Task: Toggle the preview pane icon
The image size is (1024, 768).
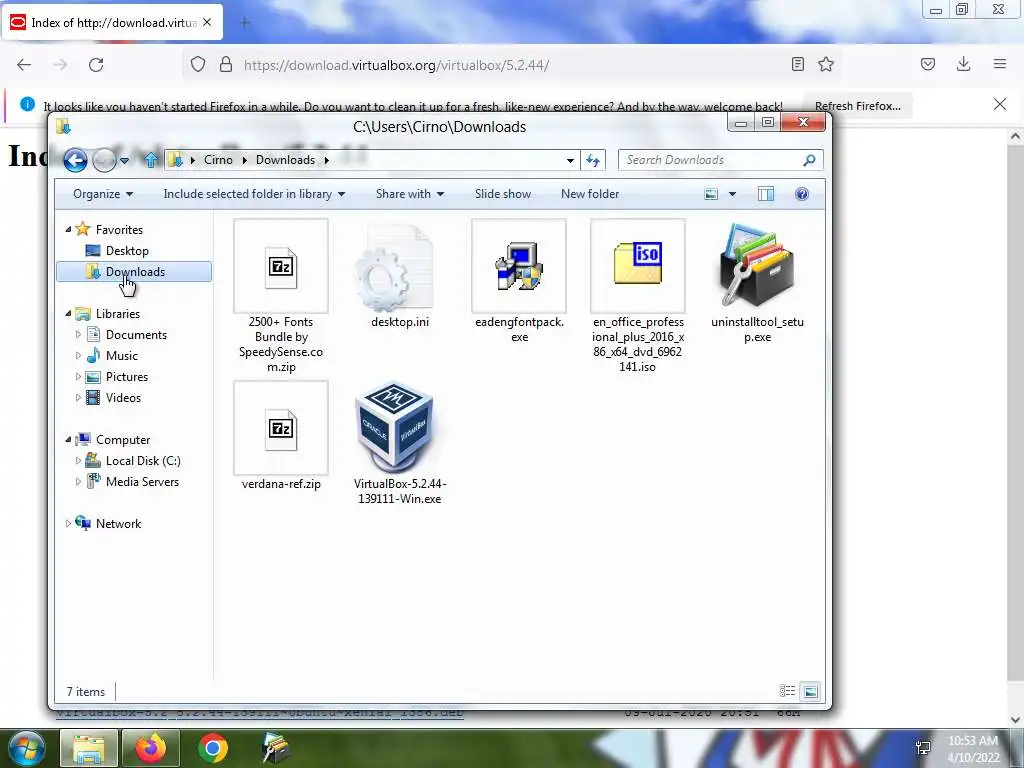Action: click(x=765, y=194)
